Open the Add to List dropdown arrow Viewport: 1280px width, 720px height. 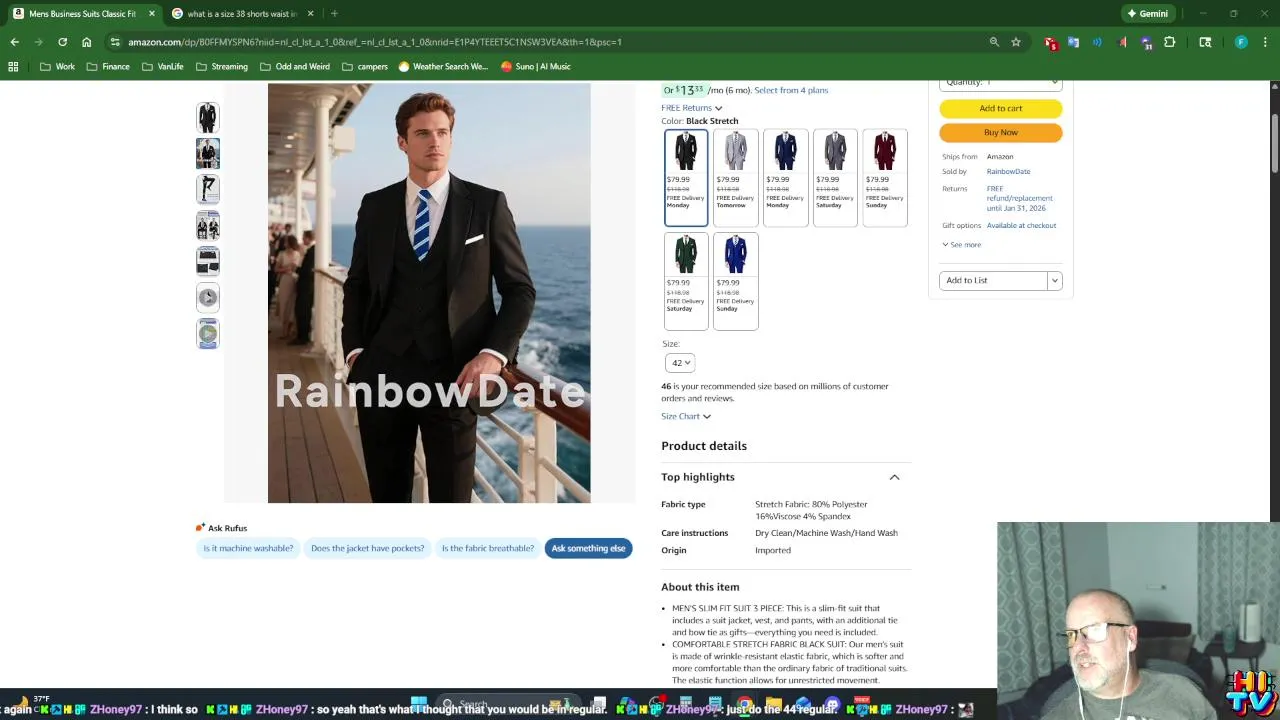point(1054,281)
